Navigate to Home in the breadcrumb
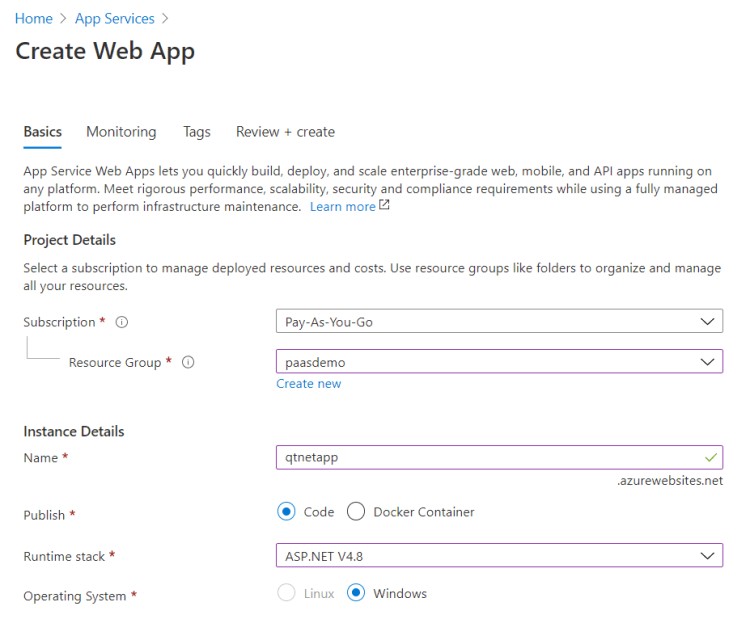The image size is (750, 619). coord(34,19)
